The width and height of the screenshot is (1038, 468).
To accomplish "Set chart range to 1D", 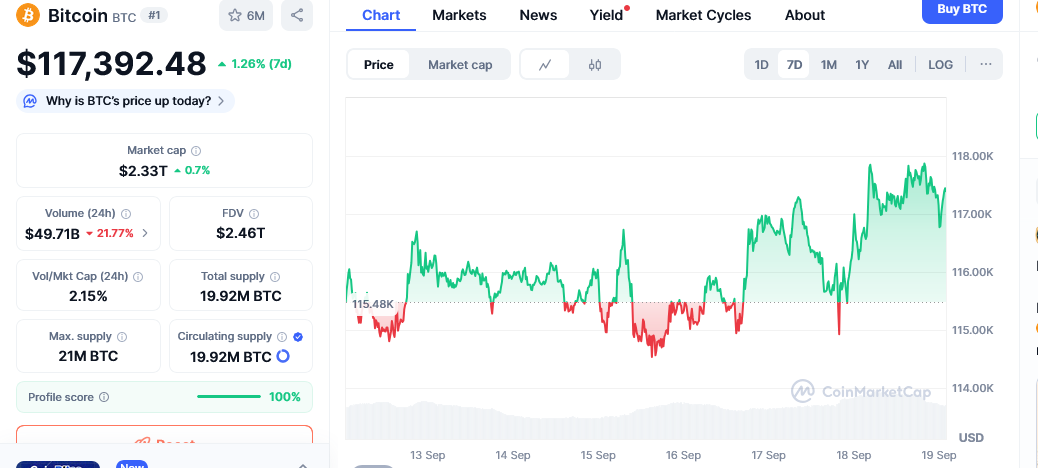I will tap(761, 64).
